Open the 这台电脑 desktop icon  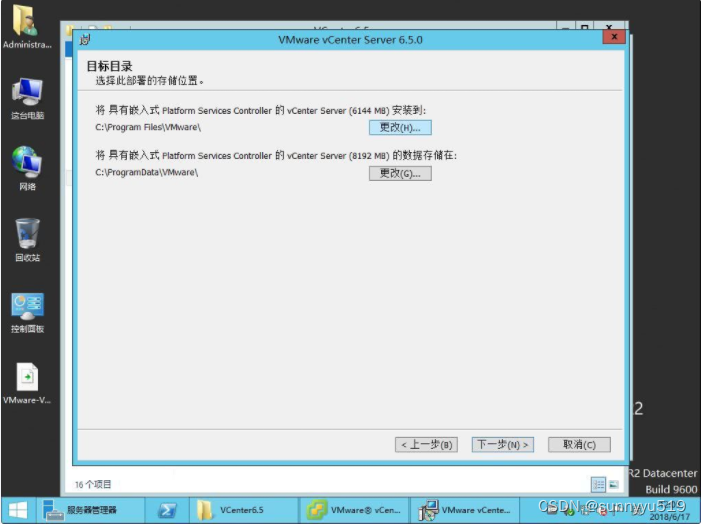[x=27, y=98]
